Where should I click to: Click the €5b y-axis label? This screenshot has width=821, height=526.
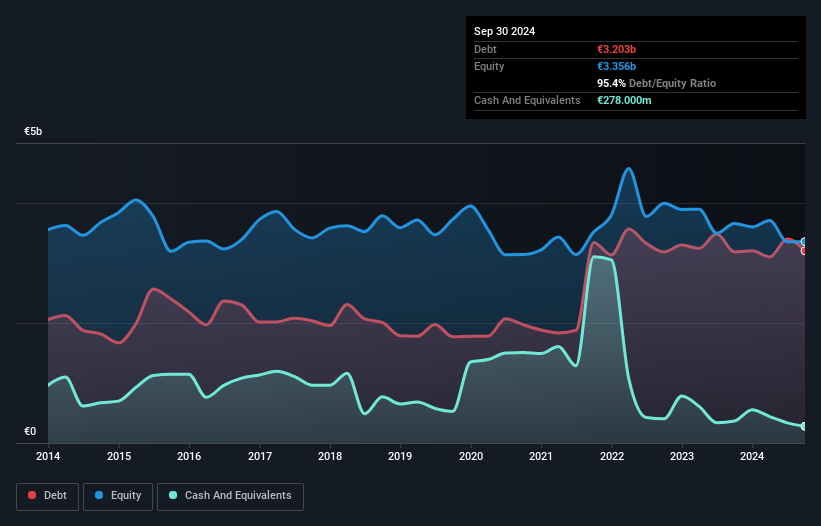pos(33,131)
